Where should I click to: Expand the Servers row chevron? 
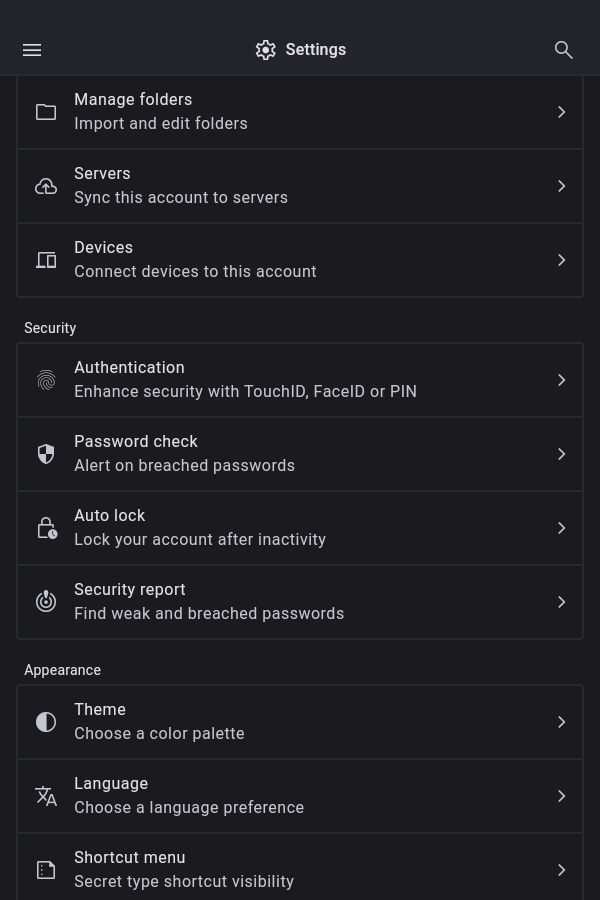(x=562, y=186)
